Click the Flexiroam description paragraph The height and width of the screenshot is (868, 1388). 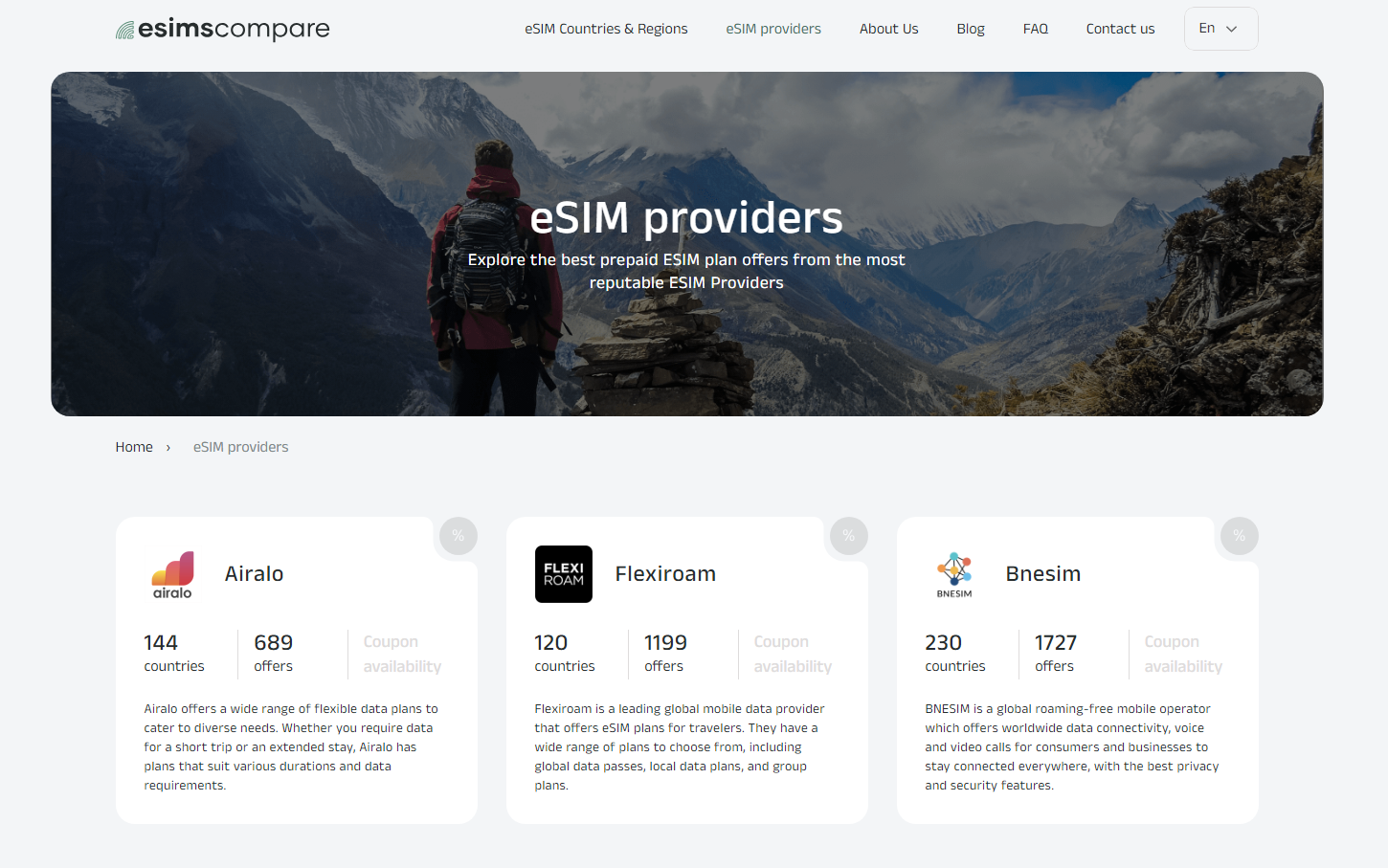pos(680,746)
